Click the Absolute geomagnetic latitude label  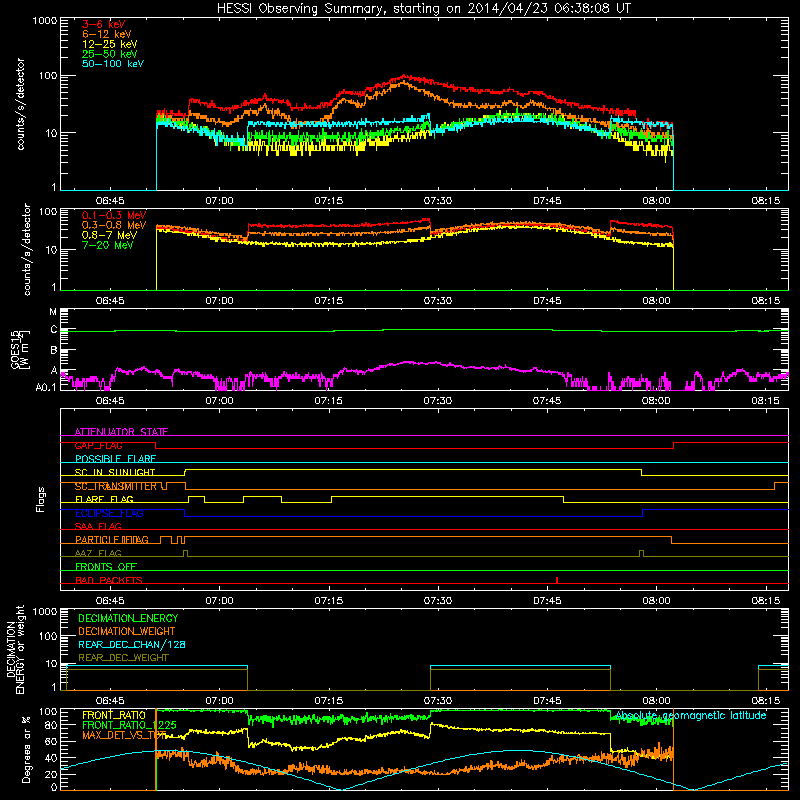coord(691,715)
